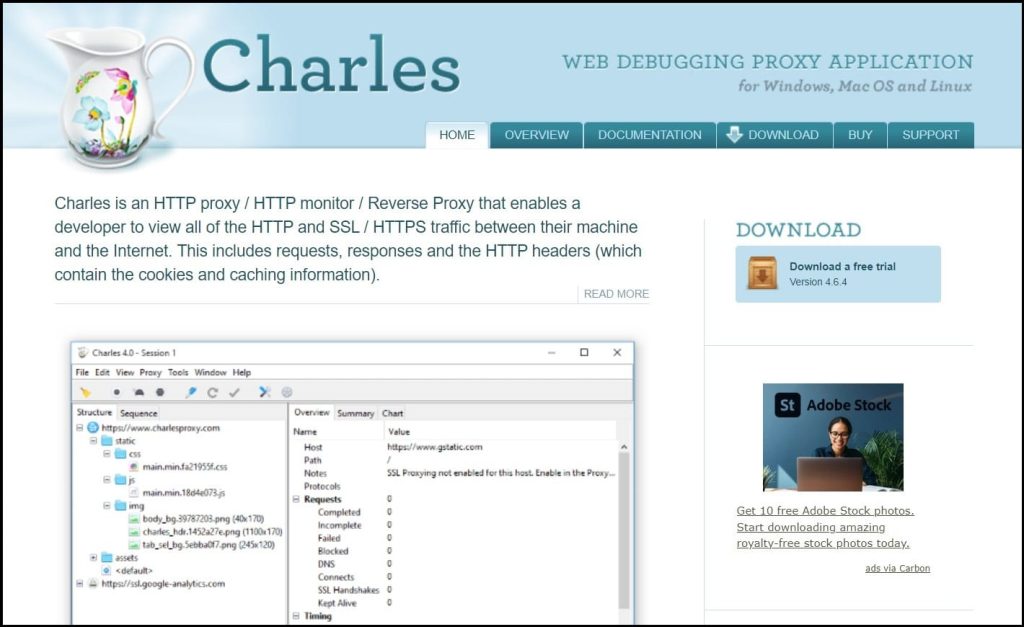Click image icon beside tab_sel_bg.5ebba0f7.png
The width and height of the screenshot is (1024, 627).
click(x=134, y=545)
